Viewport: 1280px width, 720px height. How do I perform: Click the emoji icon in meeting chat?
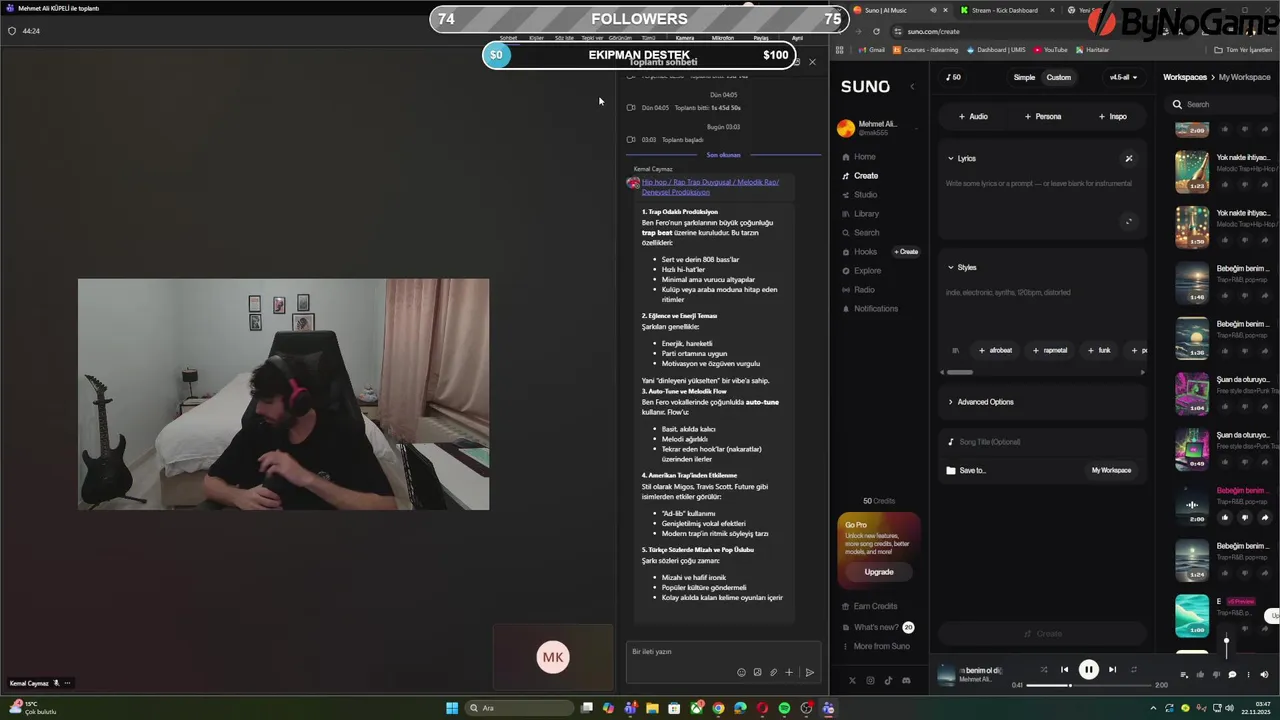point(741,673)
